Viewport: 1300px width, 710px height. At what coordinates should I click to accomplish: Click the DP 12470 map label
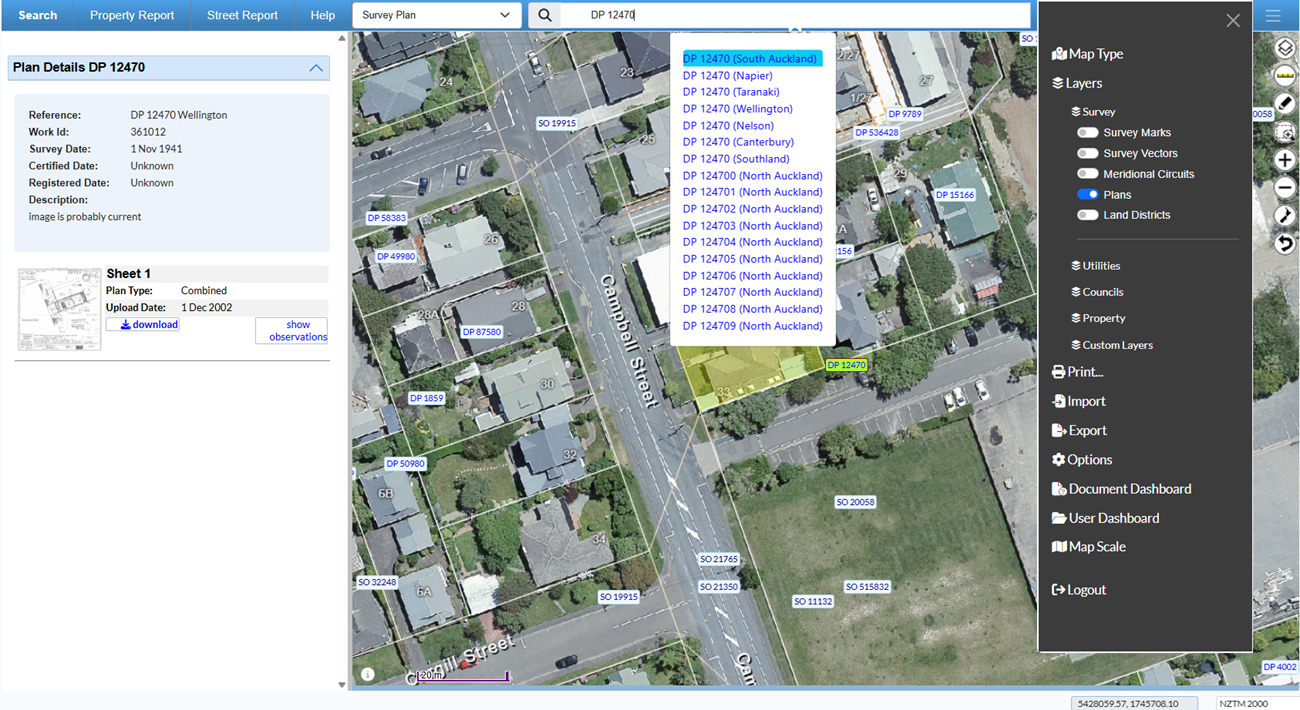847,365
